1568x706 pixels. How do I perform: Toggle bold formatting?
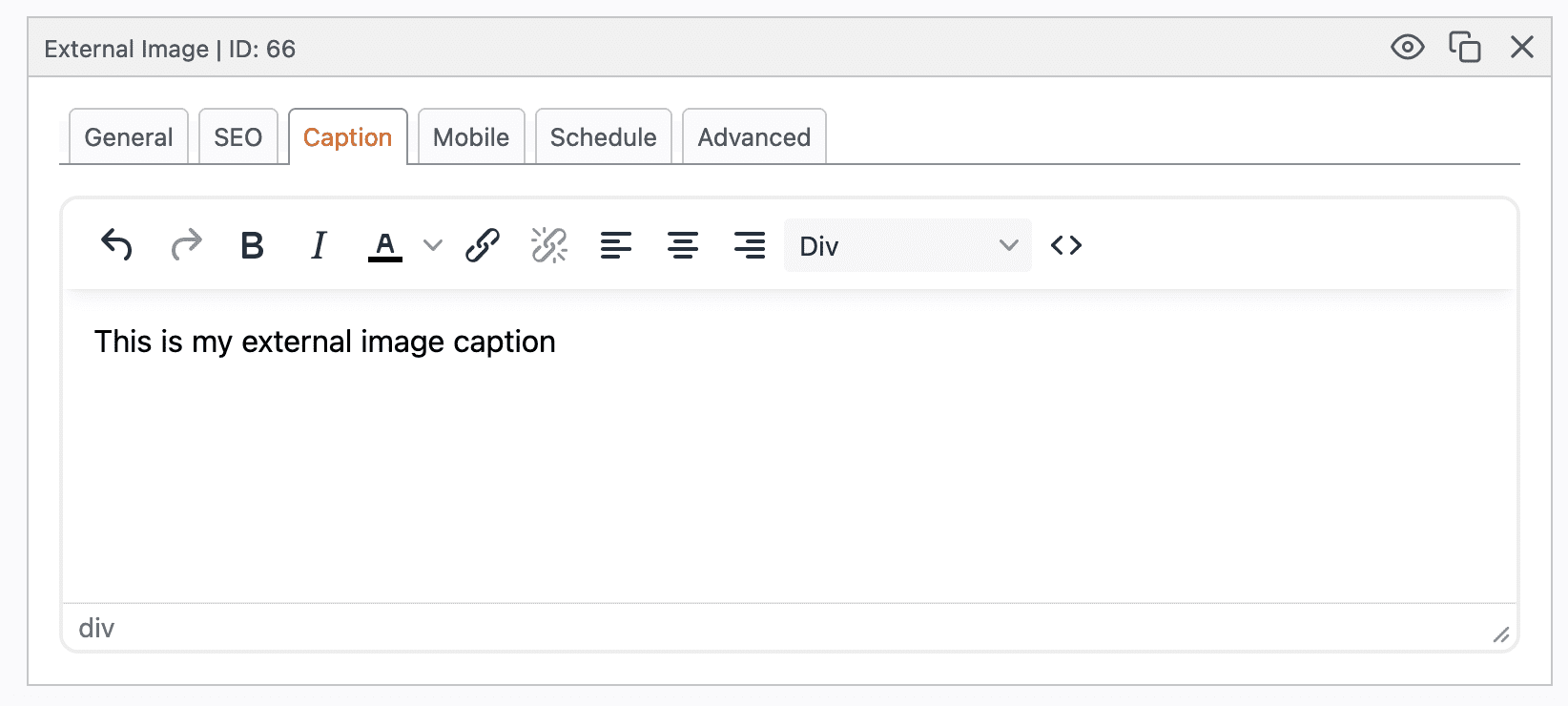pos(252,245)
